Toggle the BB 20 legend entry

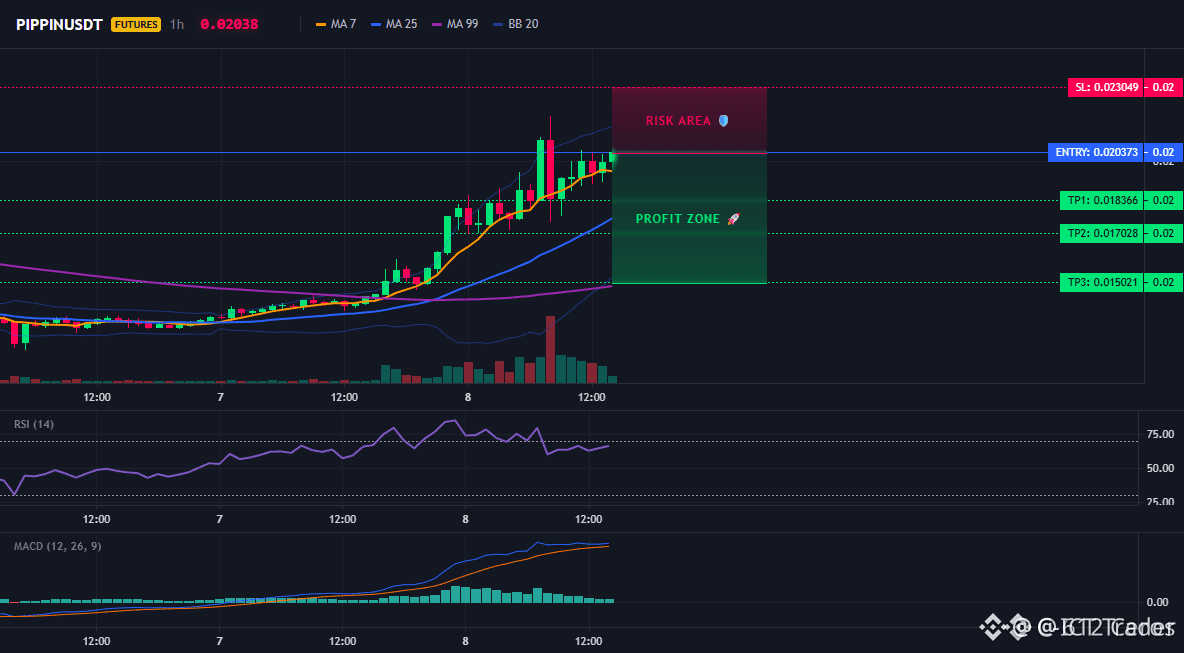coord(516,24)
